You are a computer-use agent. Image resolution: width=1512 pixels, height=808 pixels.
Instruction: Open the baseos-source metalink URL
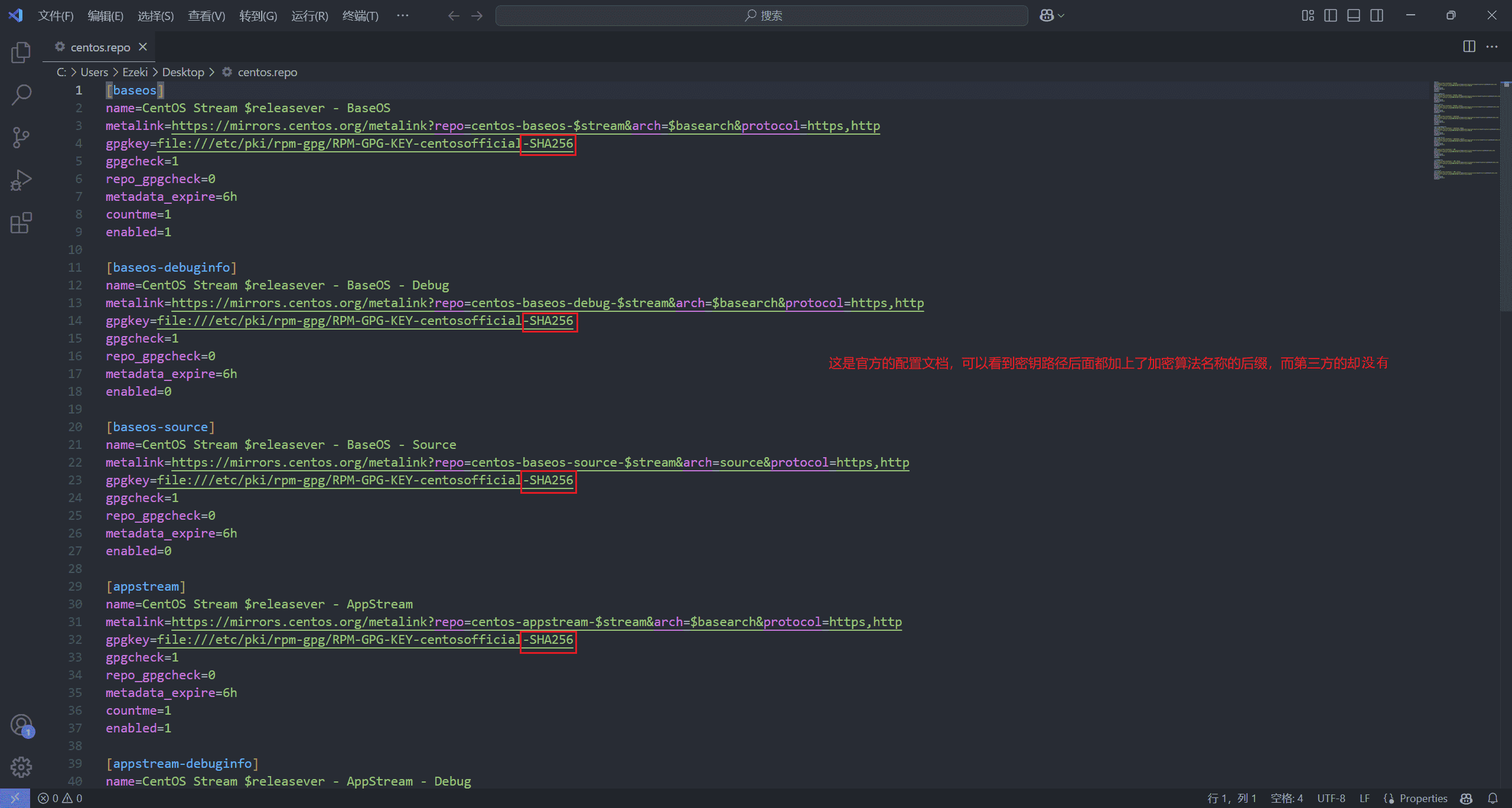pyautogui.click(x=540, y=462)
